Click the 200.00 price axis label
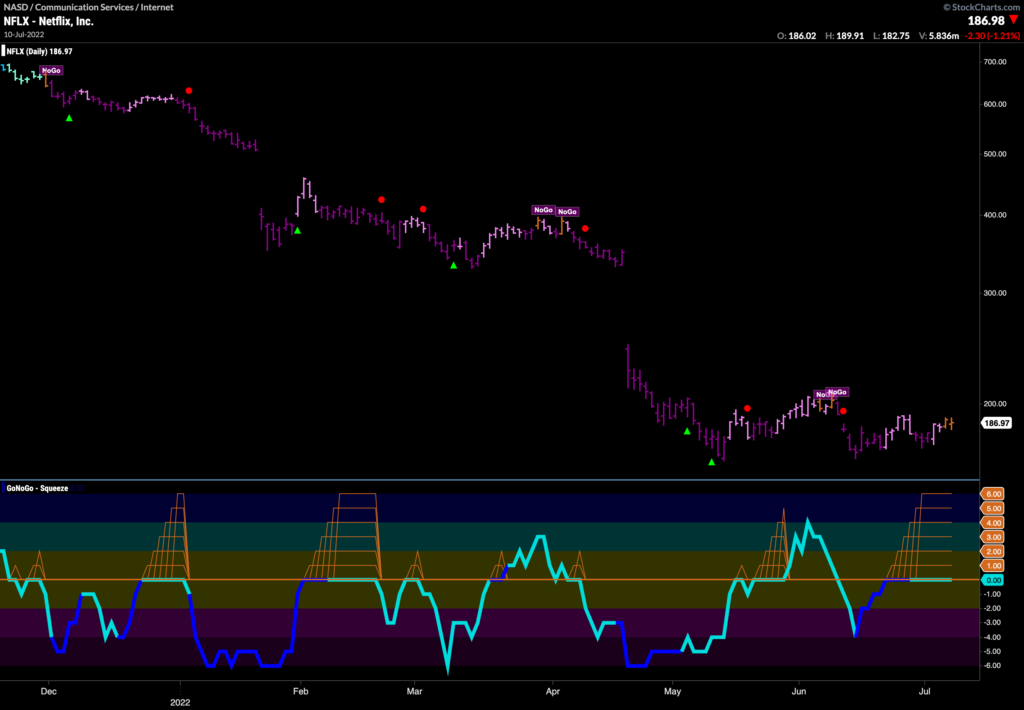The height and width of the screenshot is (710, 1024). coord(995,404)
